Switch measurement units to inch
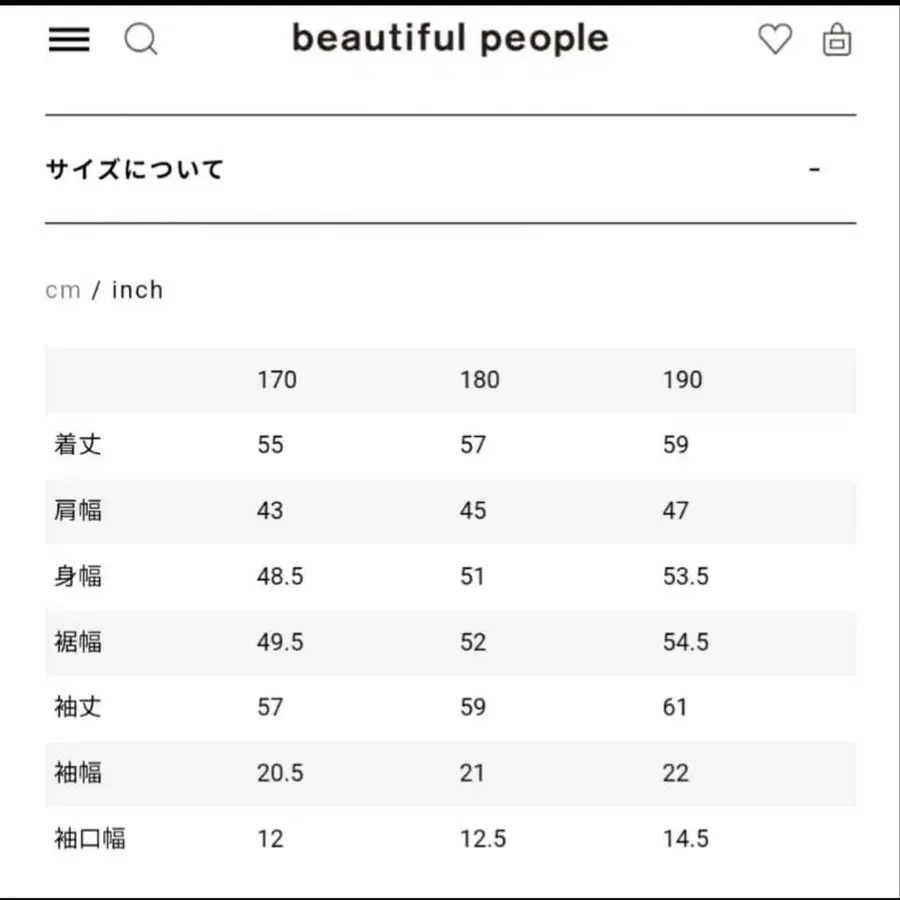The width and height of the screenshot is (900, 900). click(x=137, y=289)
